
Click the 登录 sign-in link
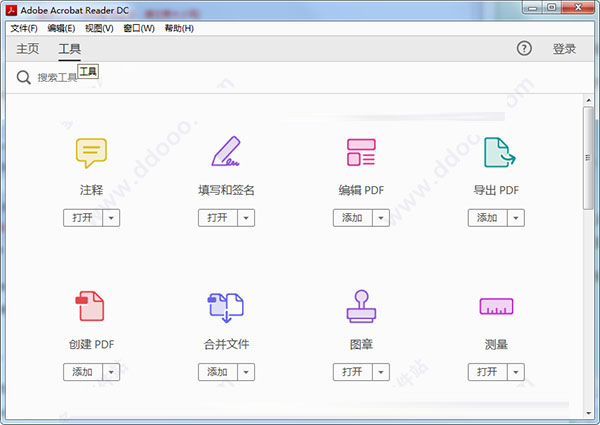pyautogui.click(x=564, y=49)
